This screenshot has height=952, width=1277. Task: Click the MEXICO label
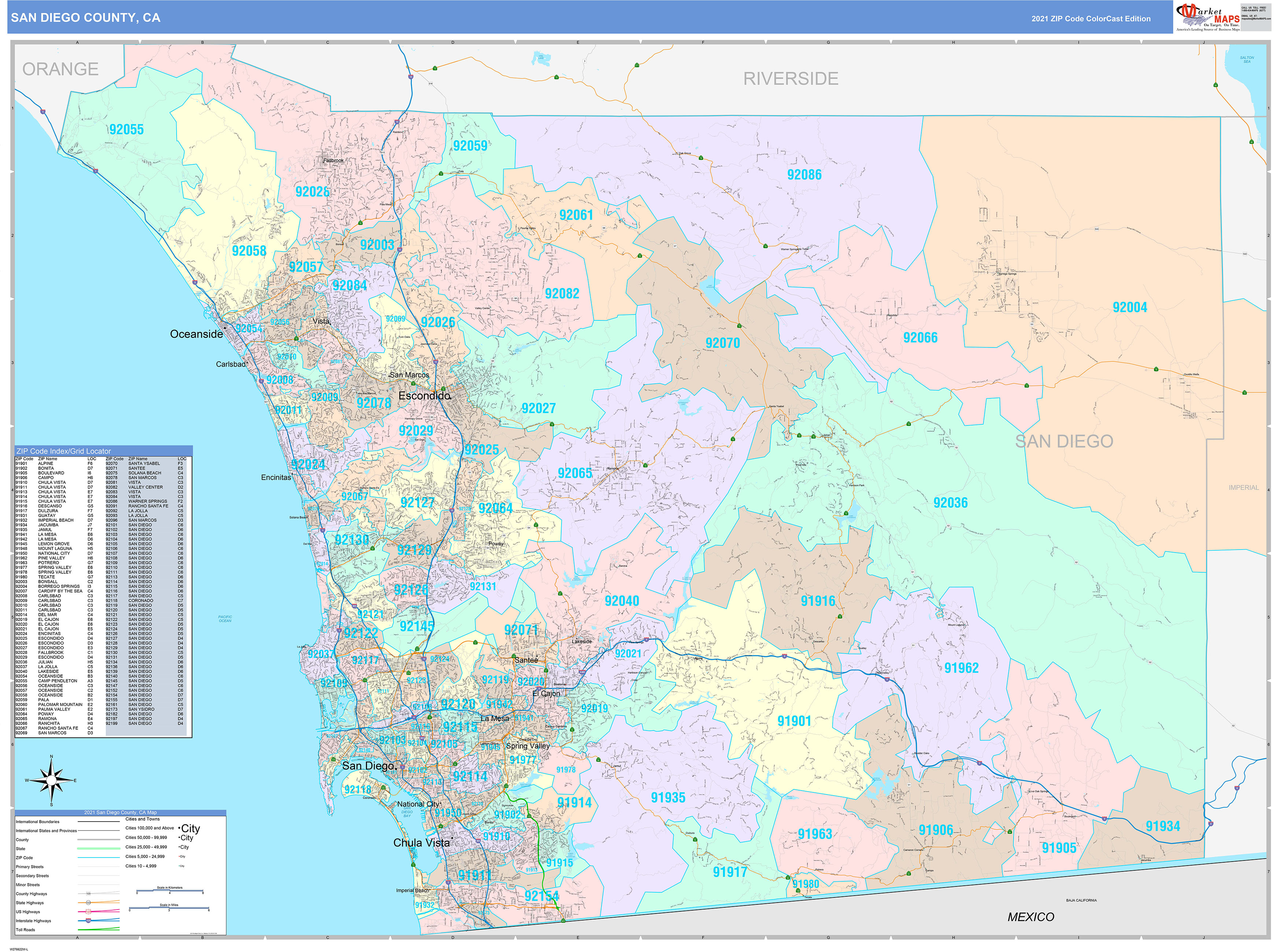(1031, 917)
